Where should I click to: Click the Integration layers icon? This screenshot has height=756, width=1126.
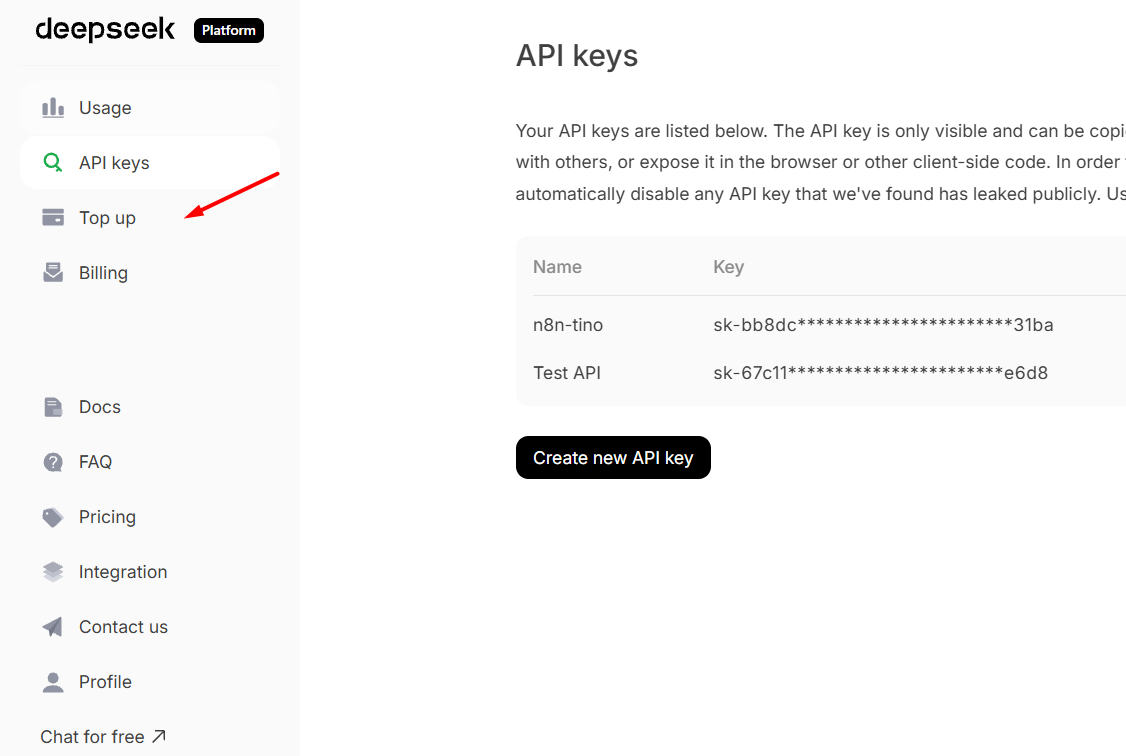(53, 572)
